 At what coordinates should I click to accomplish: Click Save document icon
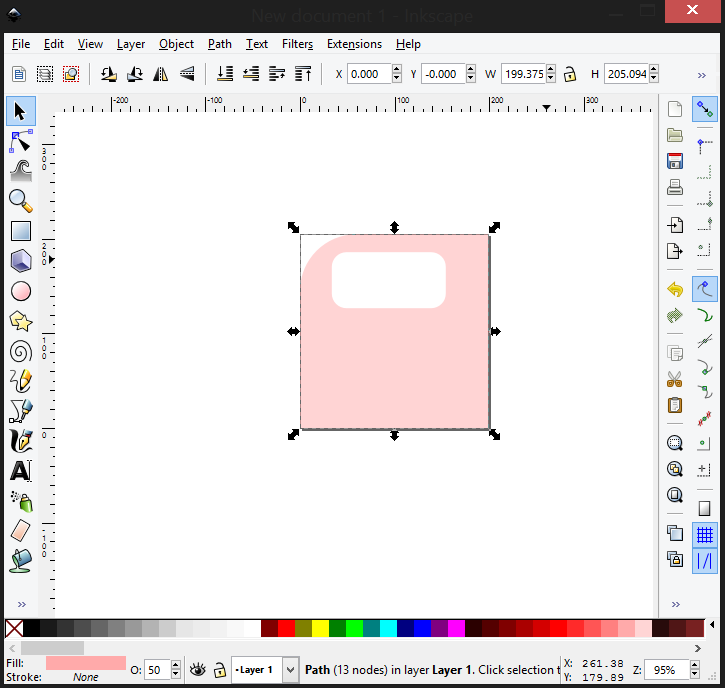click(675, 161)
